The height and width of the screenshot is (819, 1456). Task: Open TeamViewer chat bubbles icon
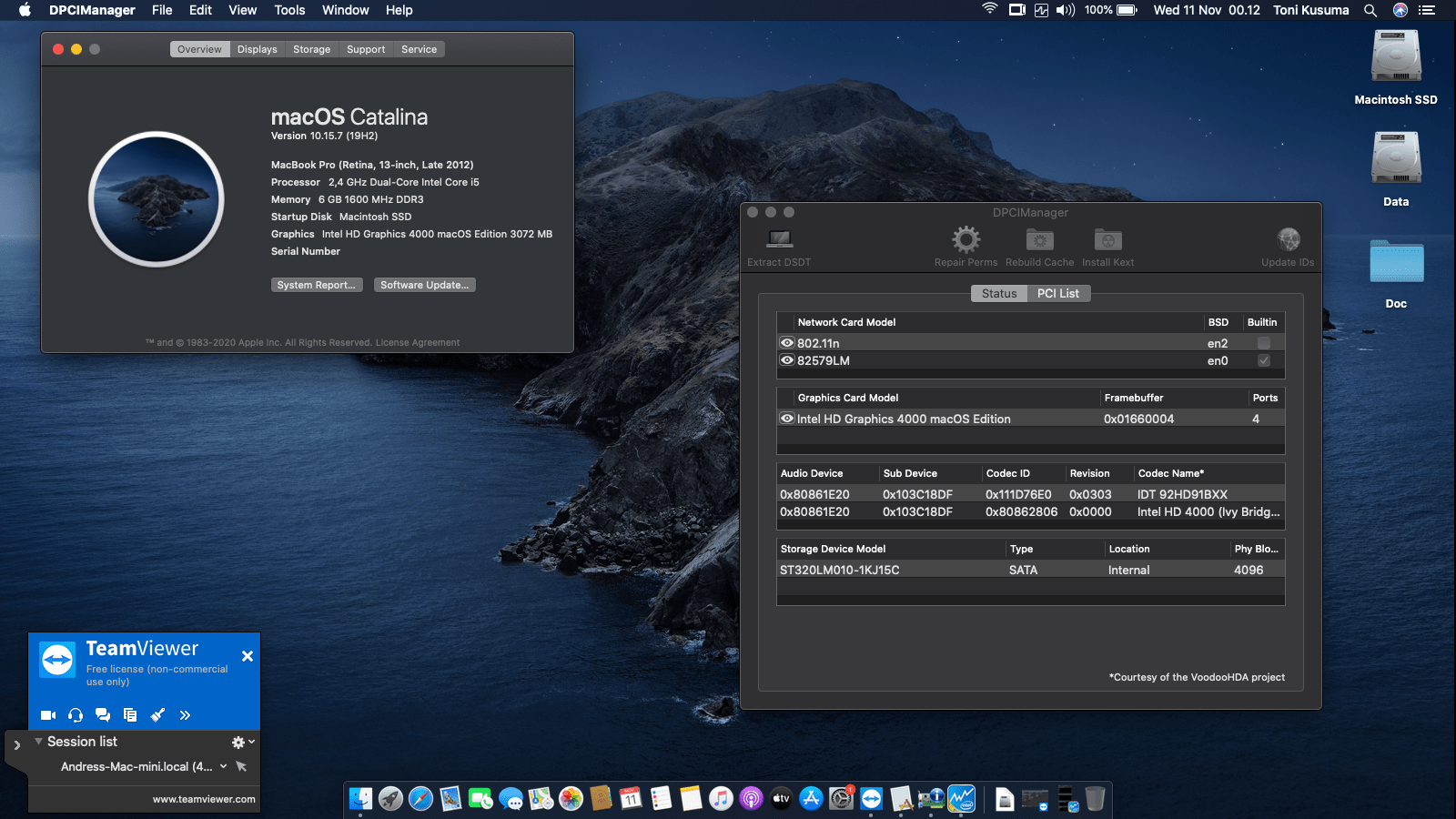tap(103, 715)
